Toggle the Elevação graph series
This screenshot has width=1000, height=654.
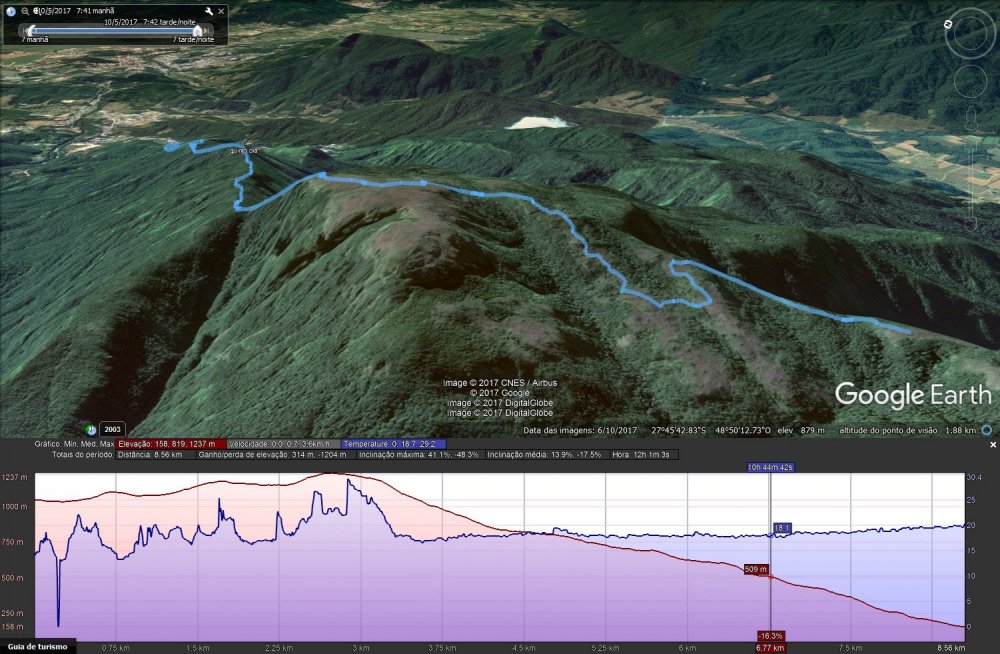[x=170, y=443]
